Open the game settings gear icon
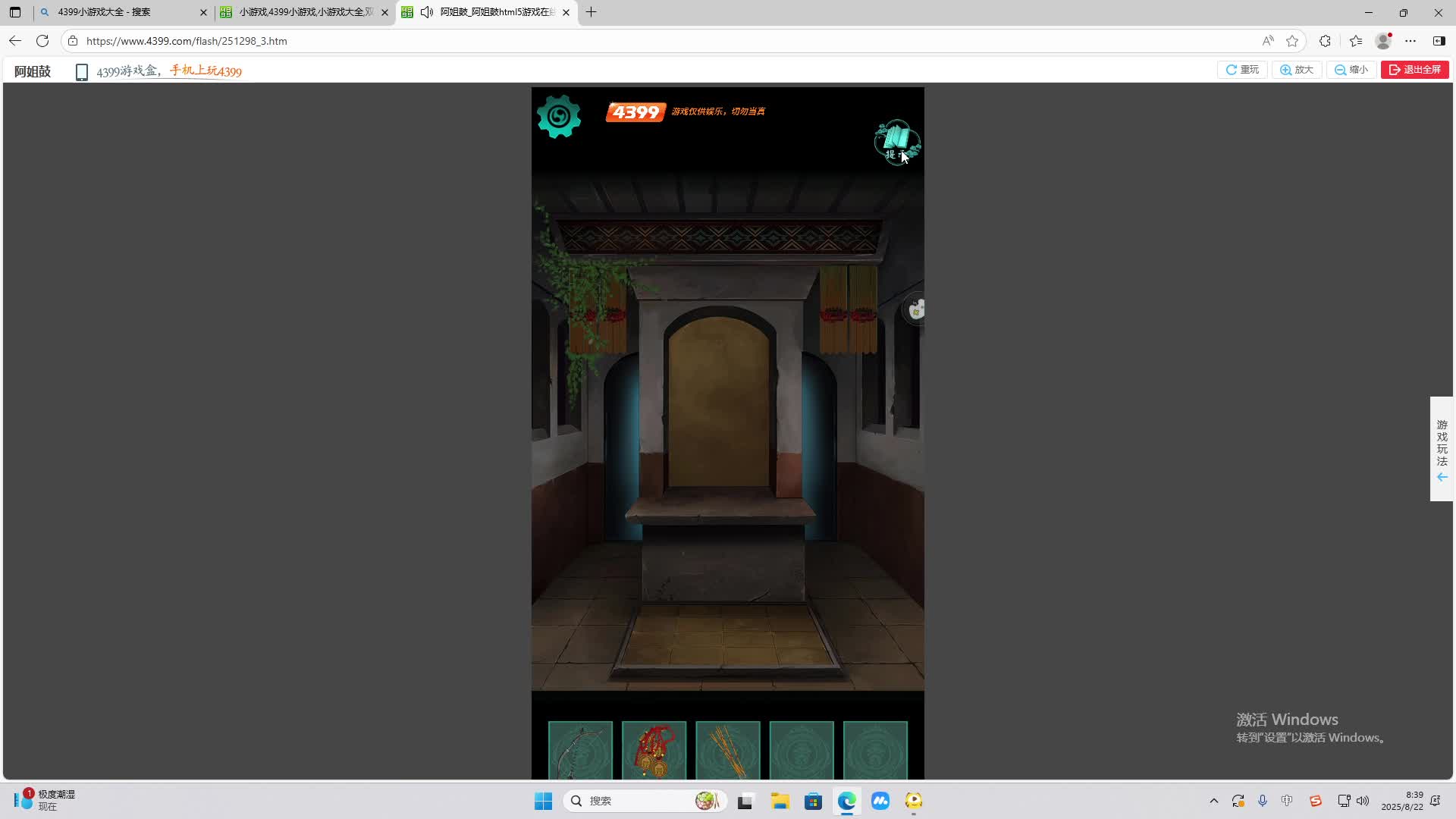The image size is (1456, 819). [x=559, y=116]
